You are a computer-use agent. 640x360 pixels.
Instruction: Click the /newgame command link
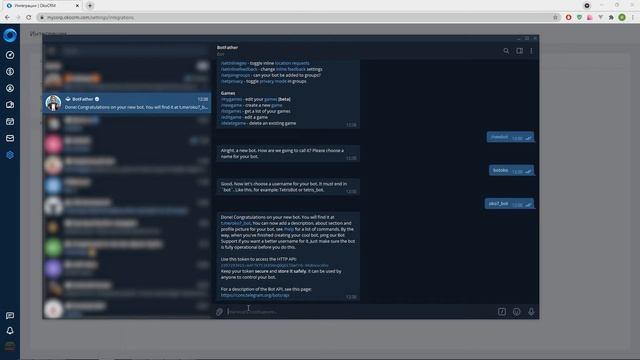231,105
